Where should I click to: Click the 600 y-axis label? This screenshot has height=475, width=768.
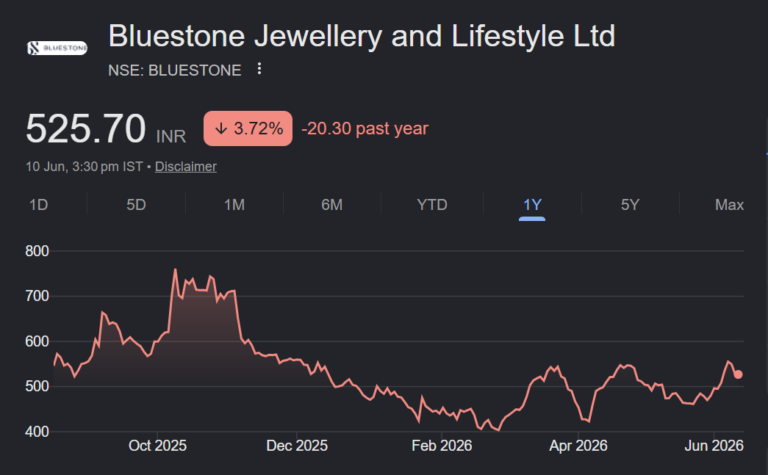pyautogui.click(x=37, y=341)
